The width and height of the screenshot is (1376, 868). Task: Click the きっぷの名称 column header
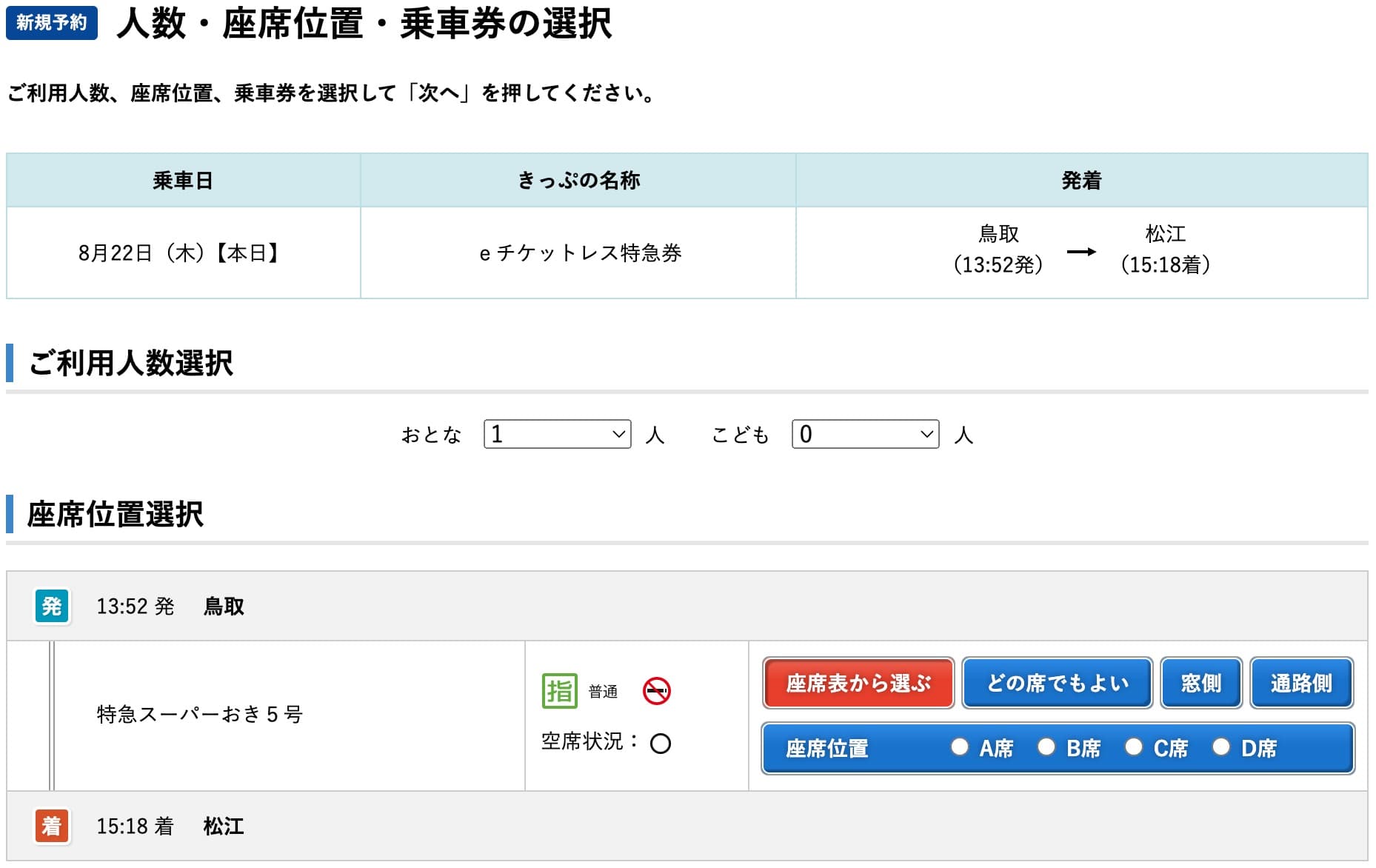tap(578, 180)
